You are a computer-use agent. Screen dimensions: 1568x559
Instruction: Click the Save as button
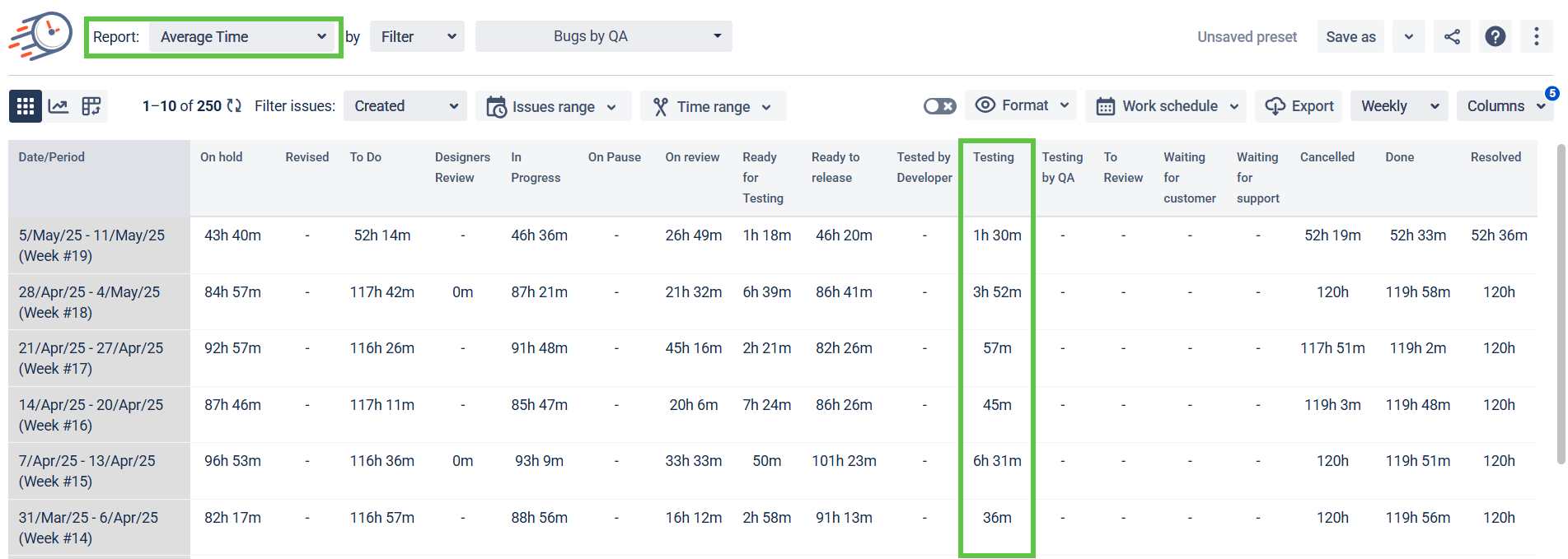coord(1351,36)
